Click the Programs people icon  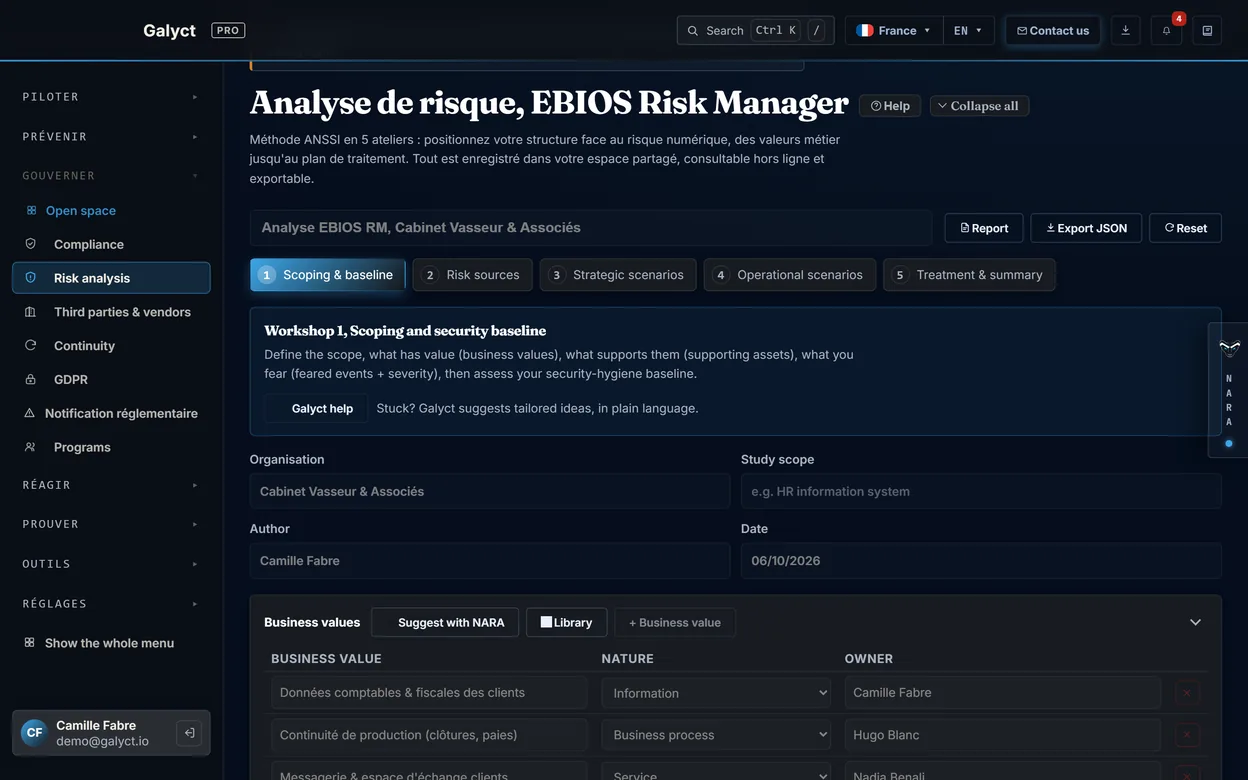(x=31, y=447)
